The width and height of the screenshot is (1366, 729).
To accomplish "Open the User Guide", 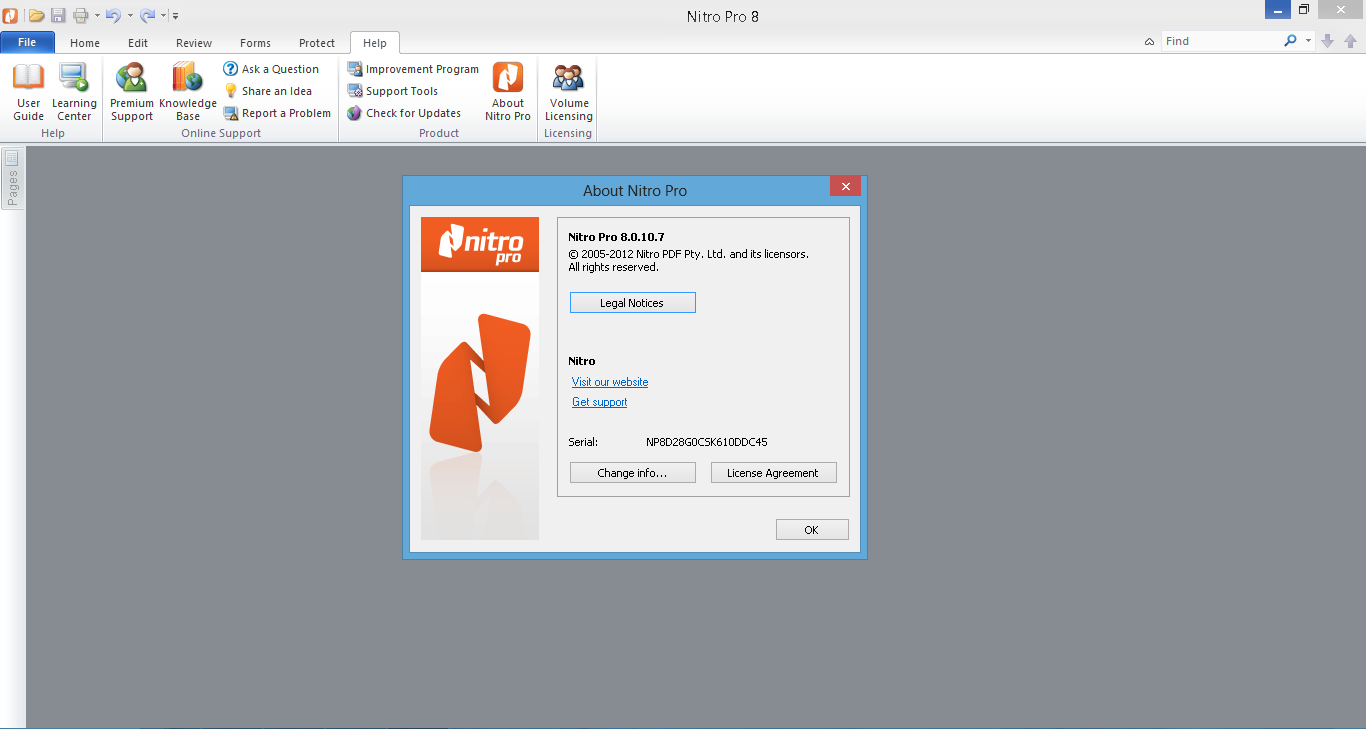I will point(28,92).
